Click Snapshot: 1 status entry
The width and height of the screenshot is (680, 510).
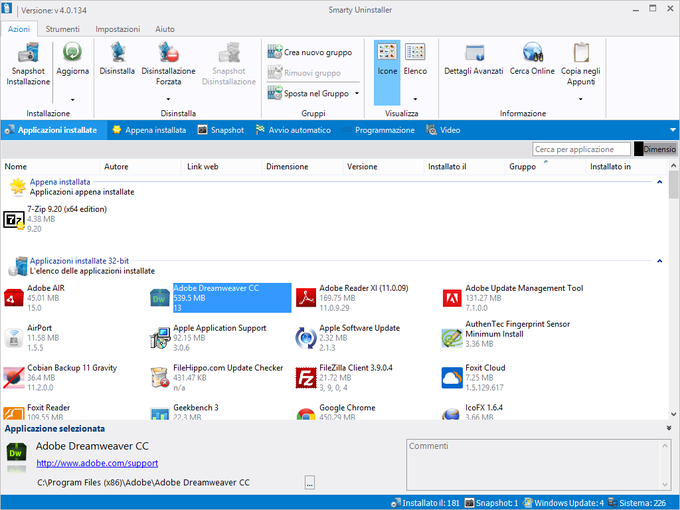(491, 503)
